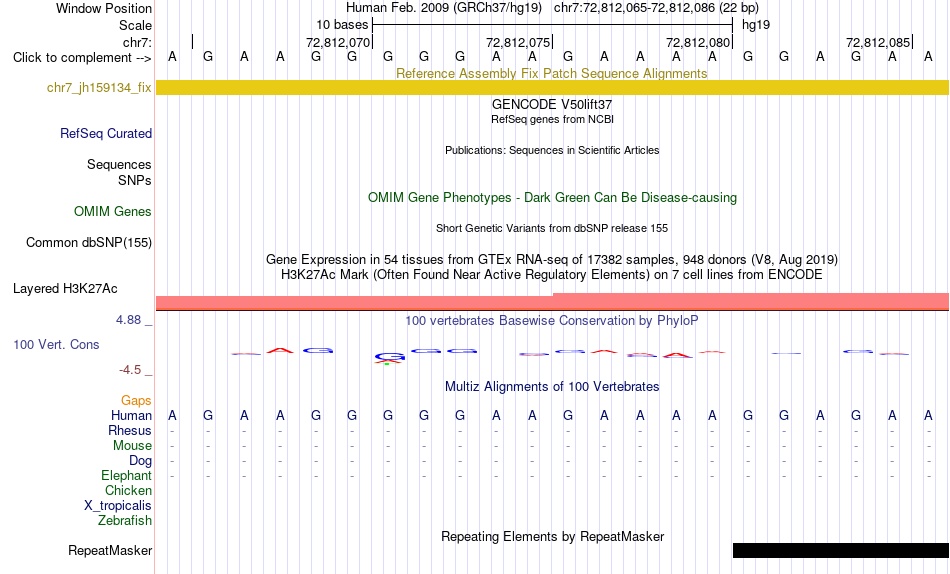Click the Layered H3K27Ac track label
Viewport: 950px width, 574px height.
pos(65,289)
